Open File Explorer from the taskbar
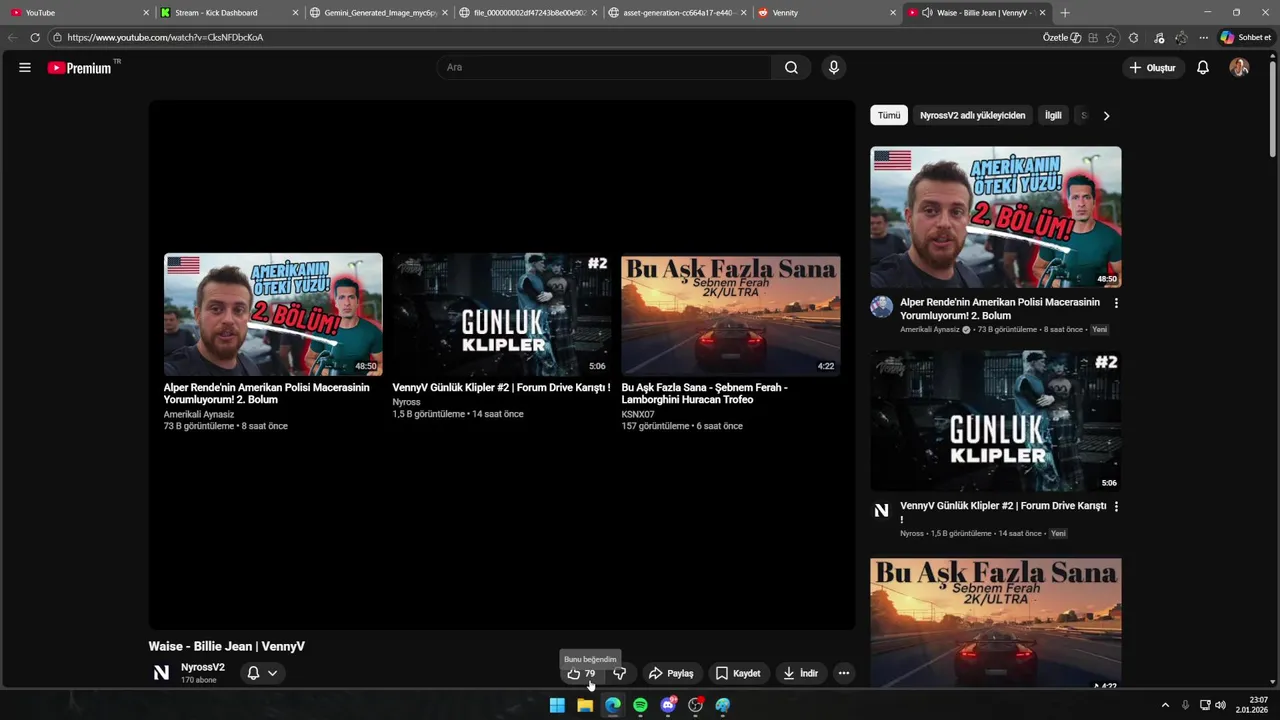Viewport: 1280px width, 720px height. click(x=585, y=705)
